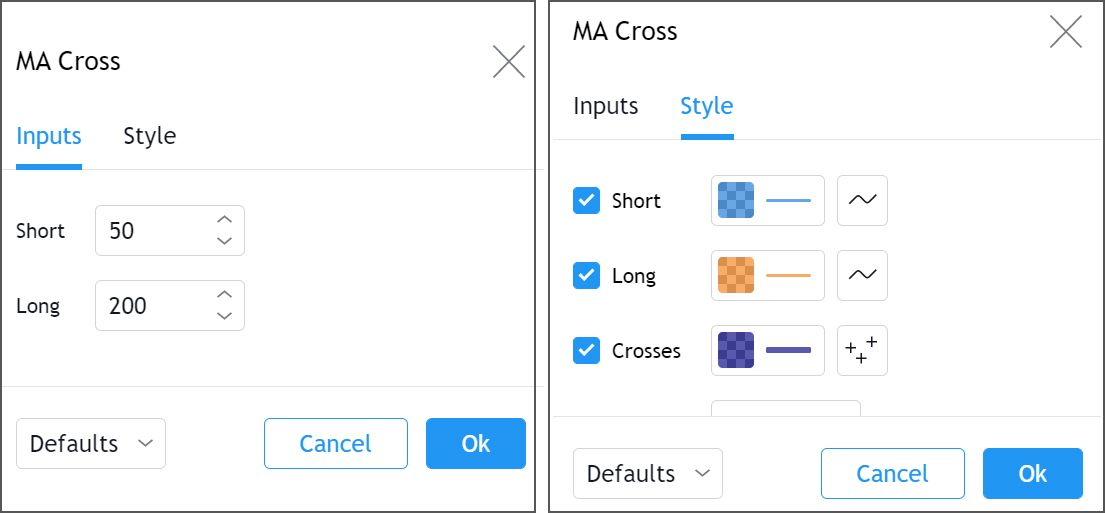Open the Long plot line-style icon
Screen dimensions: 1106x513
[x=862, y=276]
